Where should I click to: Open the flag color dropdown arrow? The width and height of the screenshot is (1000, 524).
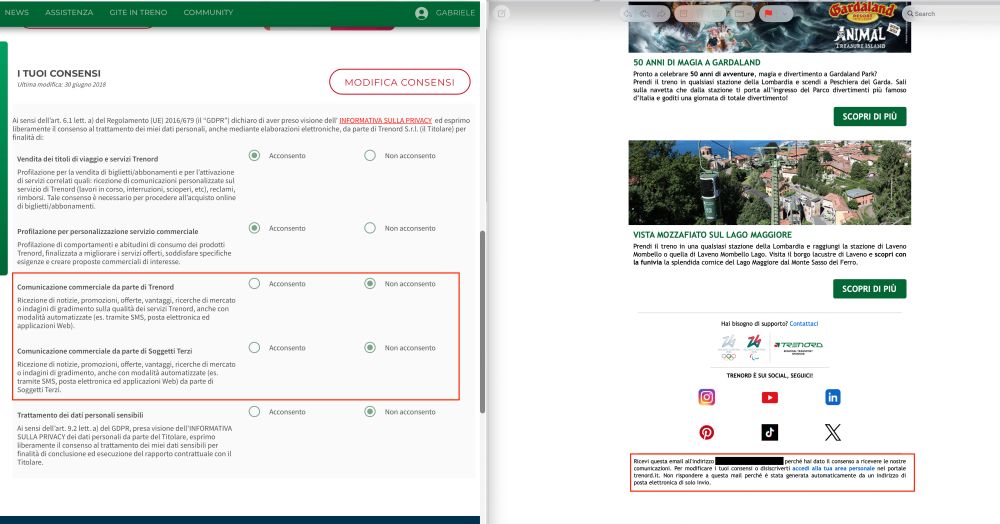tap(785, 13)
